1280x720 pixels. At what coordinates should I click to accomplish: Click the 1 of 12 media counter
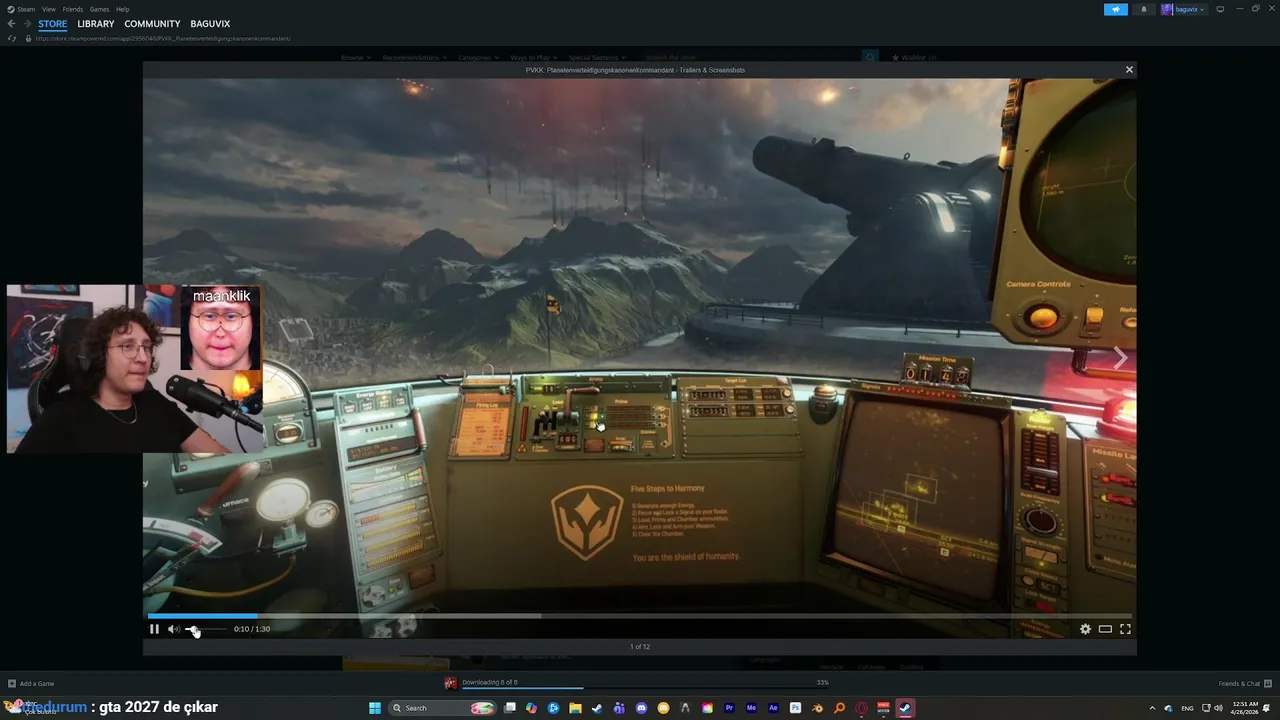pyautogui.click(x=640, y=647)
